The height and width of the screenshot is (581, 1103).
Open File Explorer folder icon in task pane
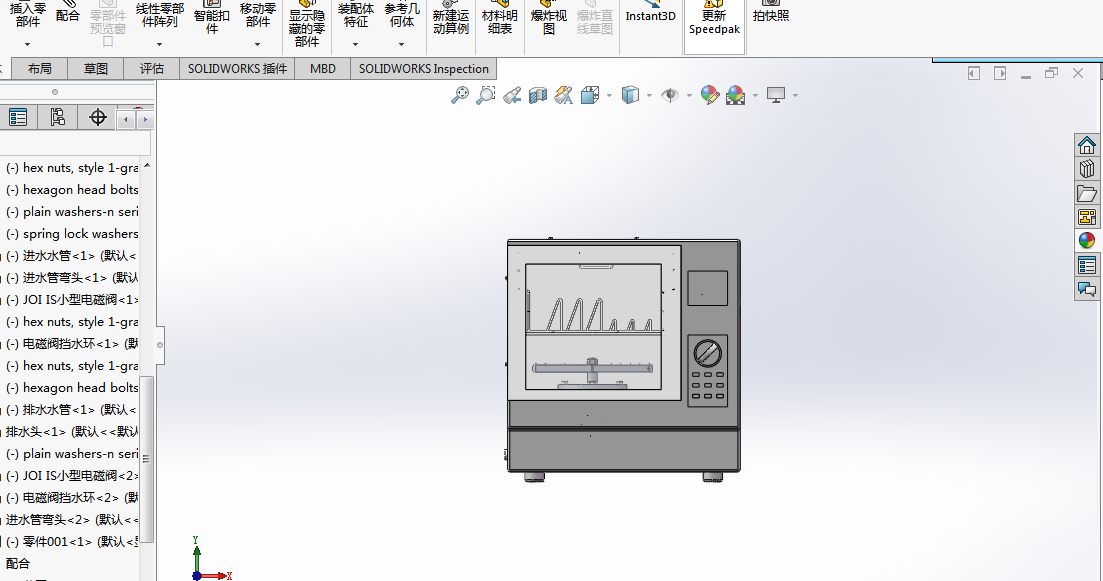pos(1087,193)
